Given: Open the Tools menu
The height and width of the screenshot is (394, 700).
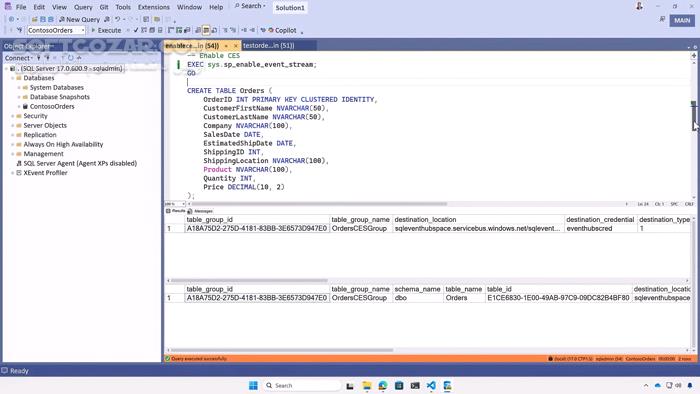Looking at the screenshot, I should tap(123, 7).
